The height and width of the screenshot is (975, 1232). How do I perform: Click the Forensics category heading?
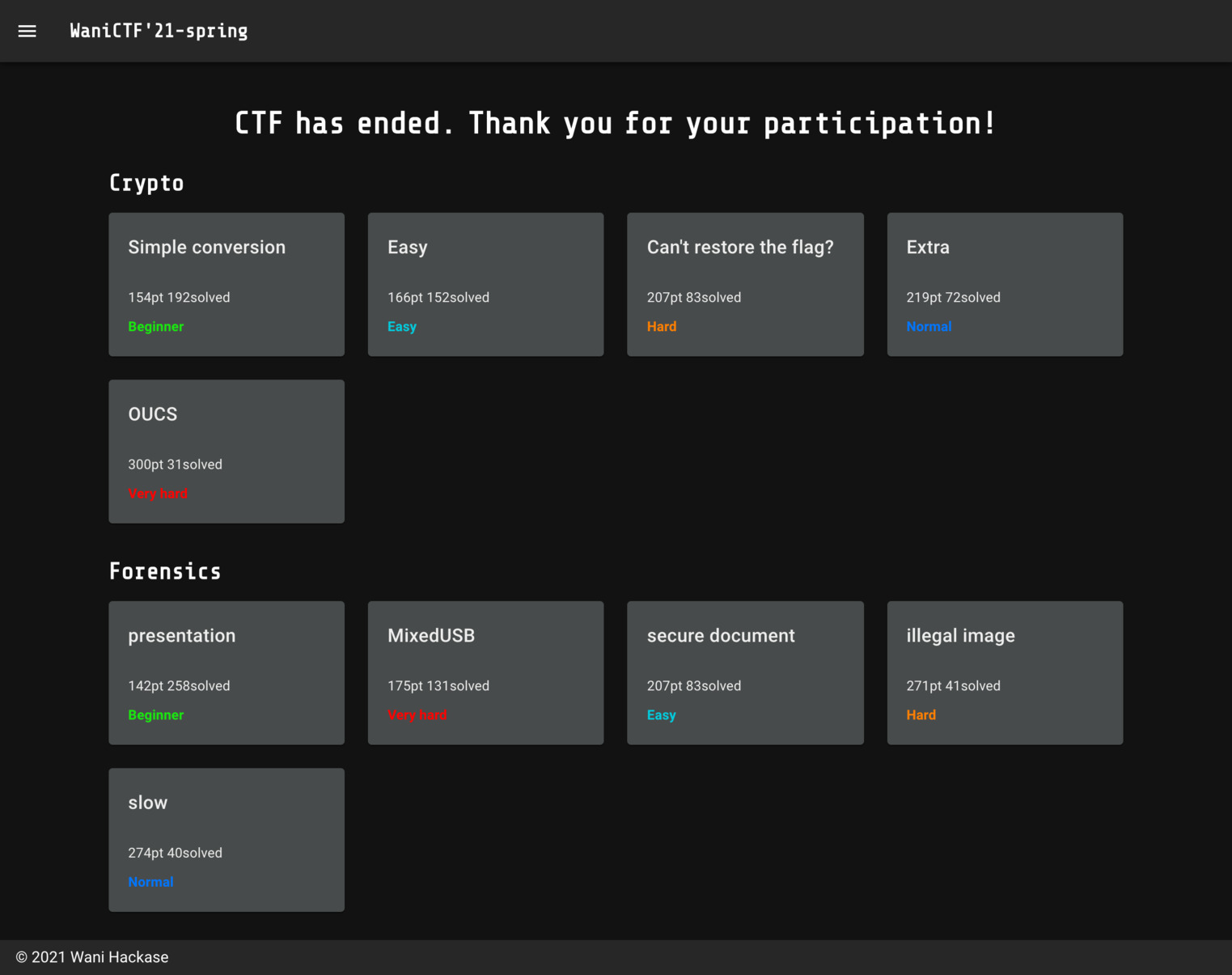coord(165,571)
